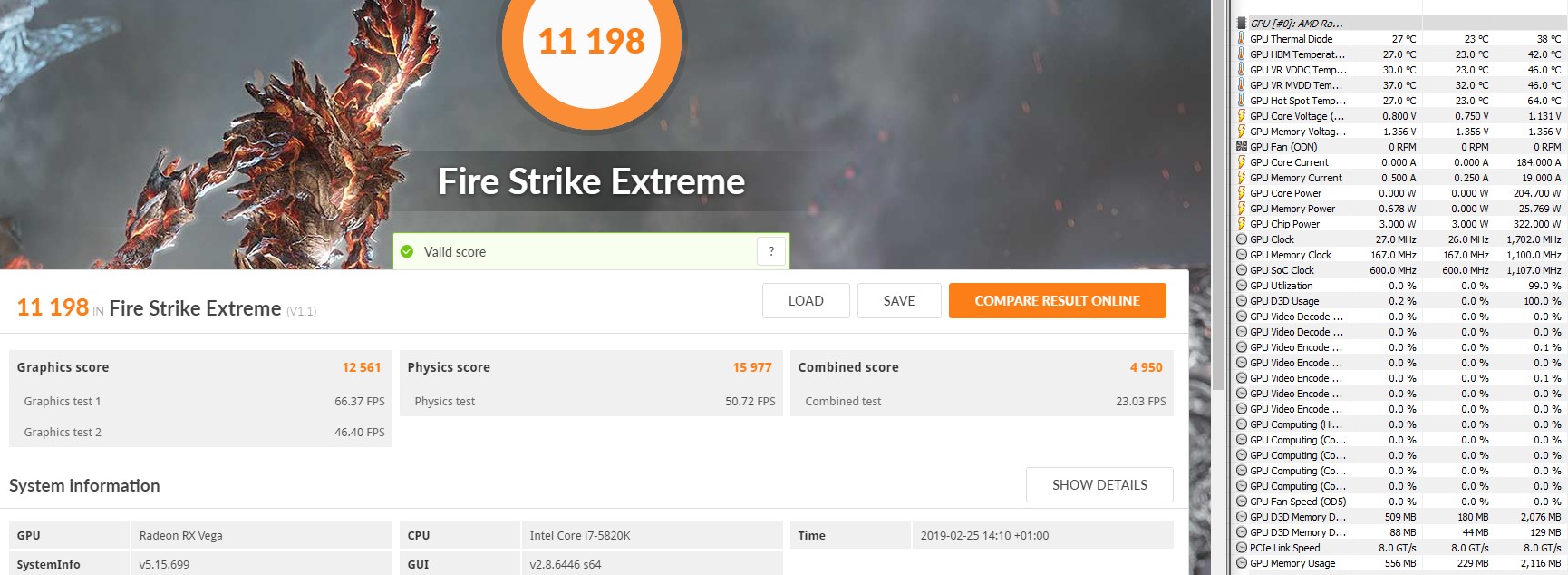The height and width of the screenshot is (575, 1568).
Task: Click circle icon beside GPU Utilization
Action: pyautogui.click(x=1242, y=286)
